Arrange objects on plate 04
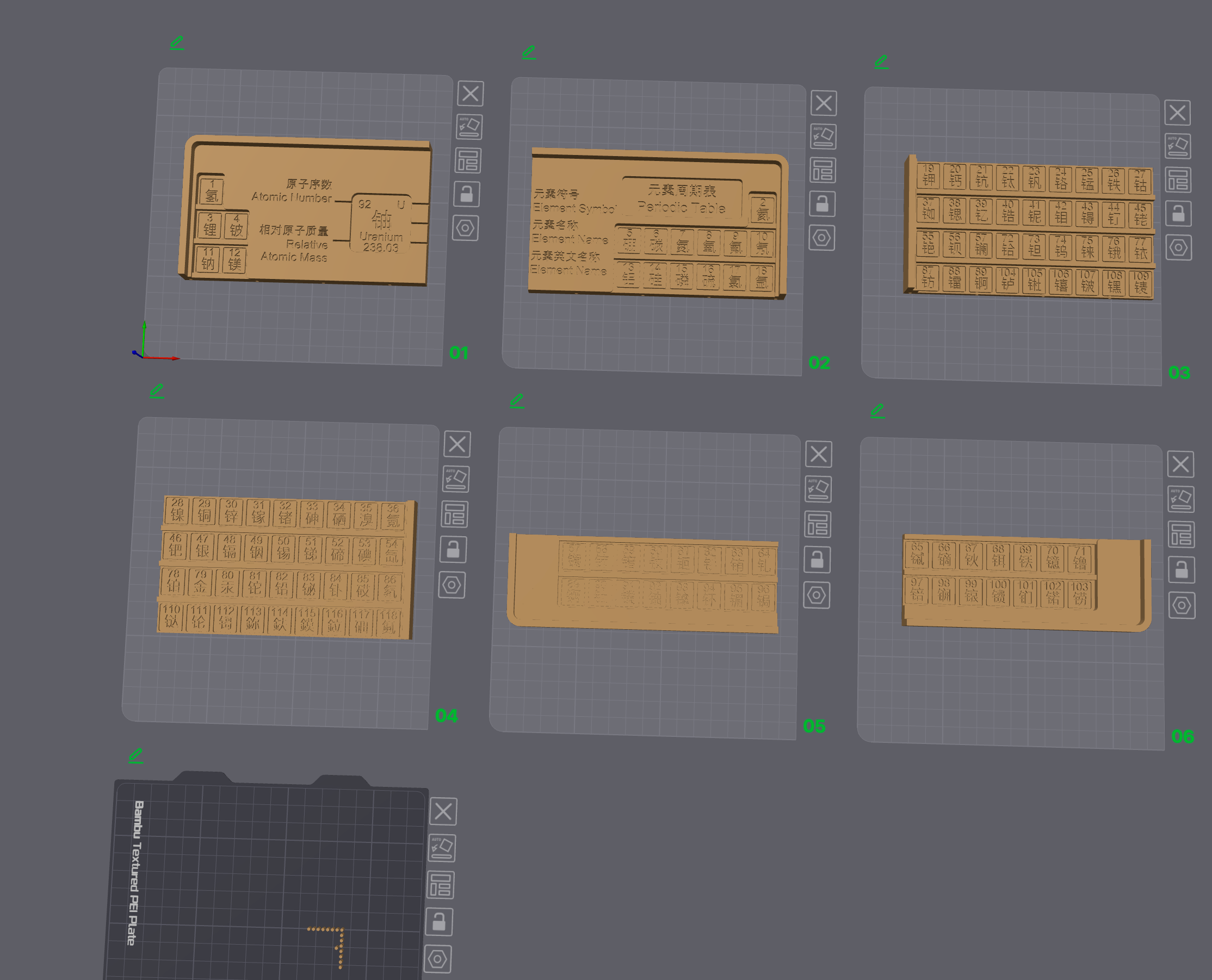This screenshot has height=980, width=1212. tap(454, 514)
